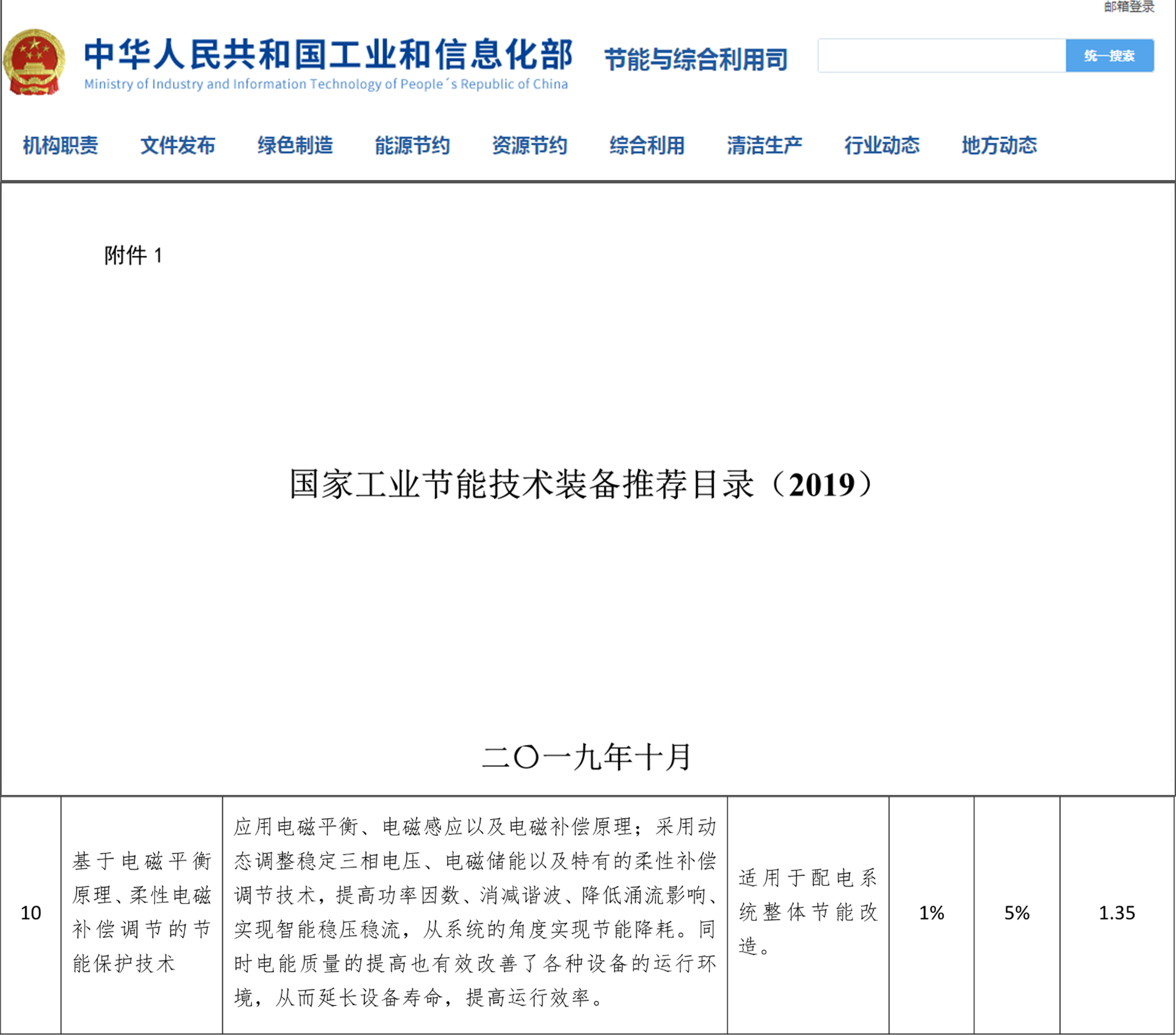The height and width of the screenshot is (1035, 1176).
Task: Click the 节能与综合利用司 department title
Action: pyautogui.click(x=695, y=59)
